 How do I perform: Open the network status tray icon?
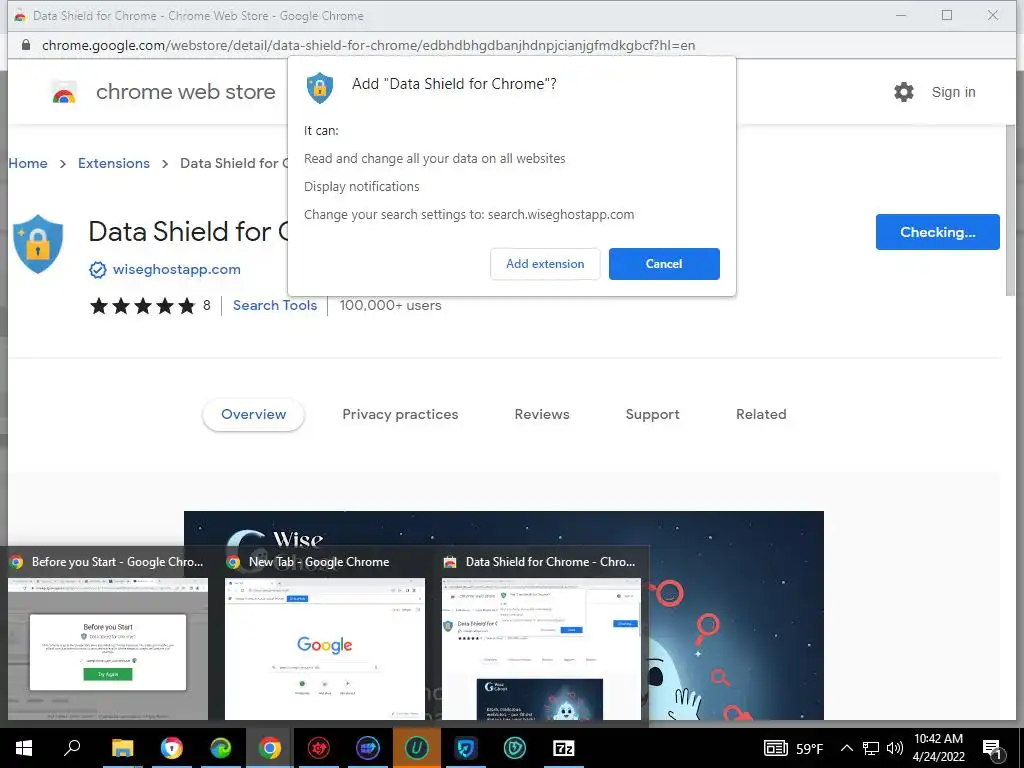871,748
